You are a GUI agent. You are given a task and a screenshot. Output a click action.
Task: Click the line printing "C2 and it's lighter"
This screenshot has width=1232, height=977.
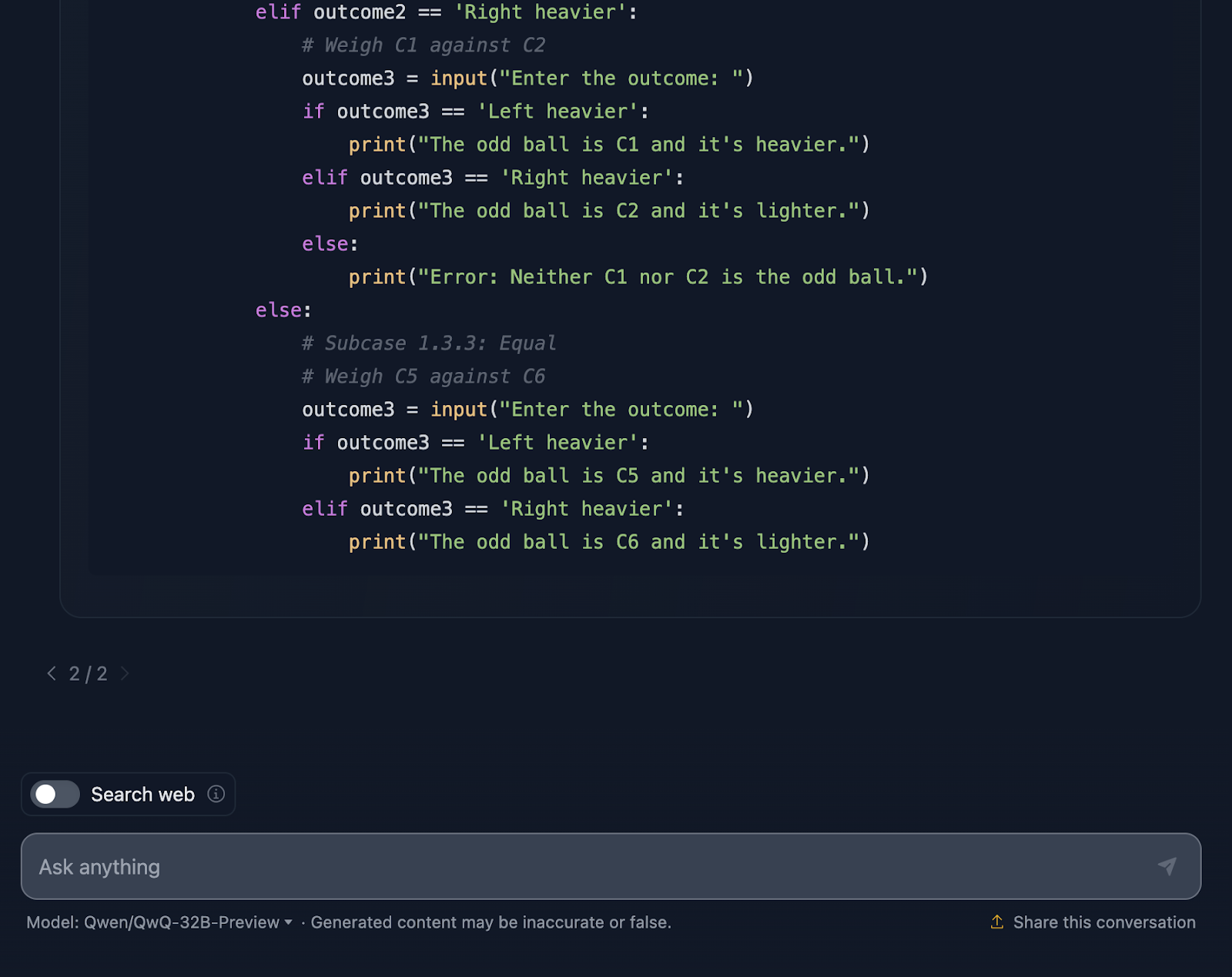tap(609, 211)
